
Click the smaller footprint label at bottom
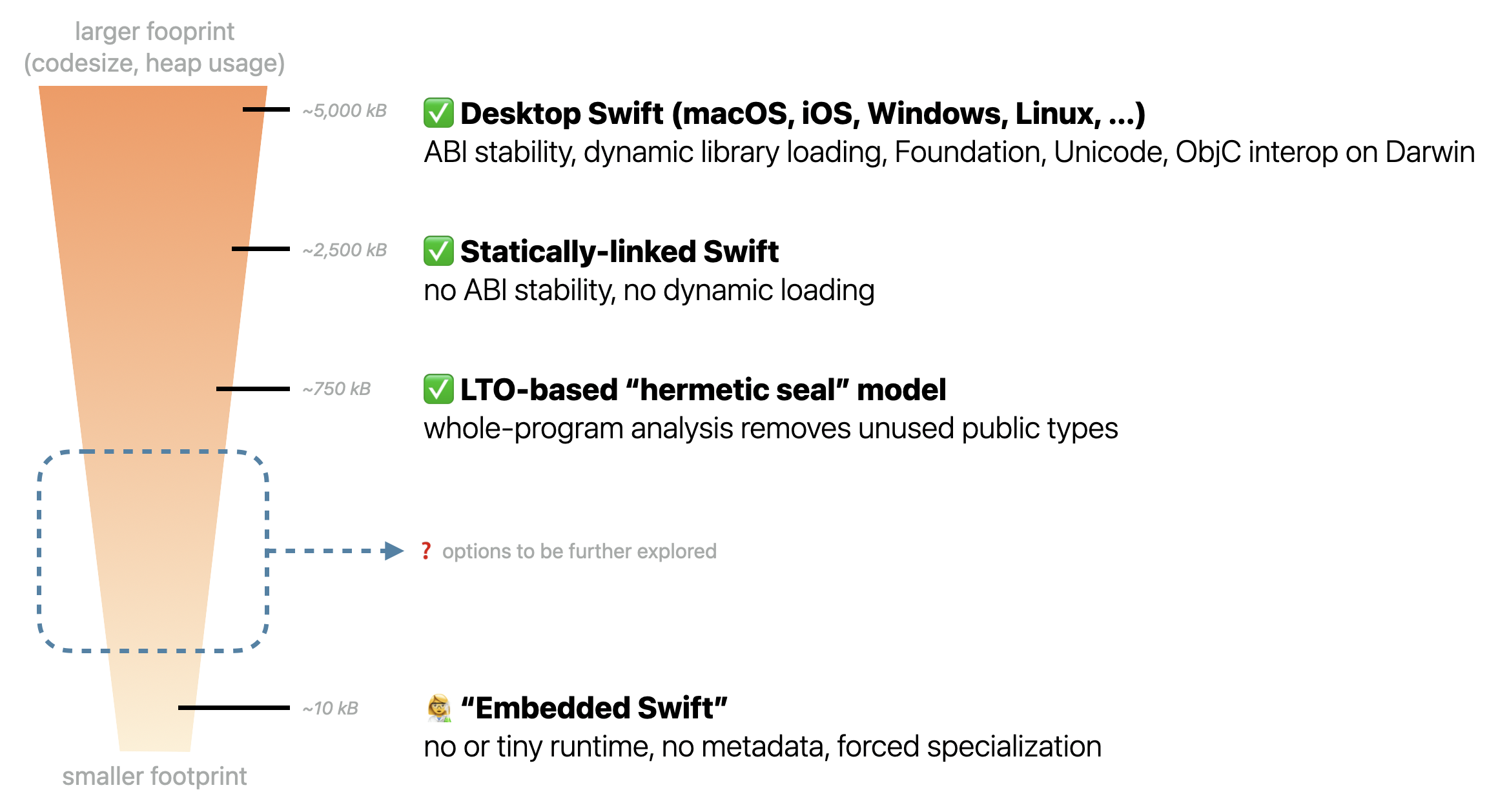coord(154,776)
